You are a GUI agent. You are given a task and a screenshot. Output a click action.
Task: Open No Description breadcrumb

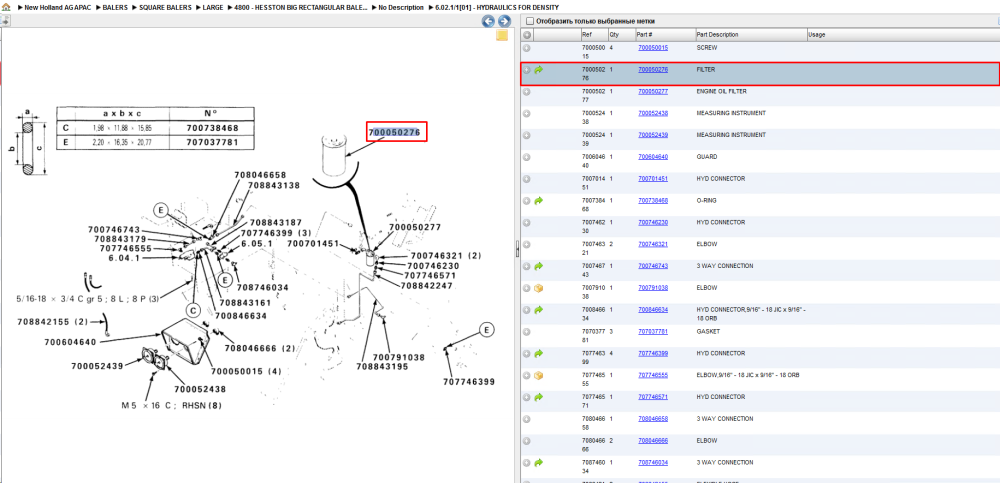[x=401, y=7]
